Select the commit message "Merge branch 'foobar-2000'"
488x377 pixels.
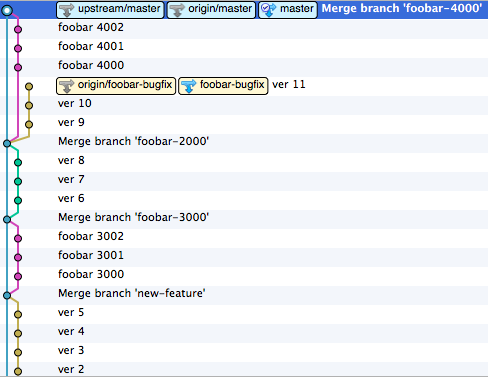[133, 142]
